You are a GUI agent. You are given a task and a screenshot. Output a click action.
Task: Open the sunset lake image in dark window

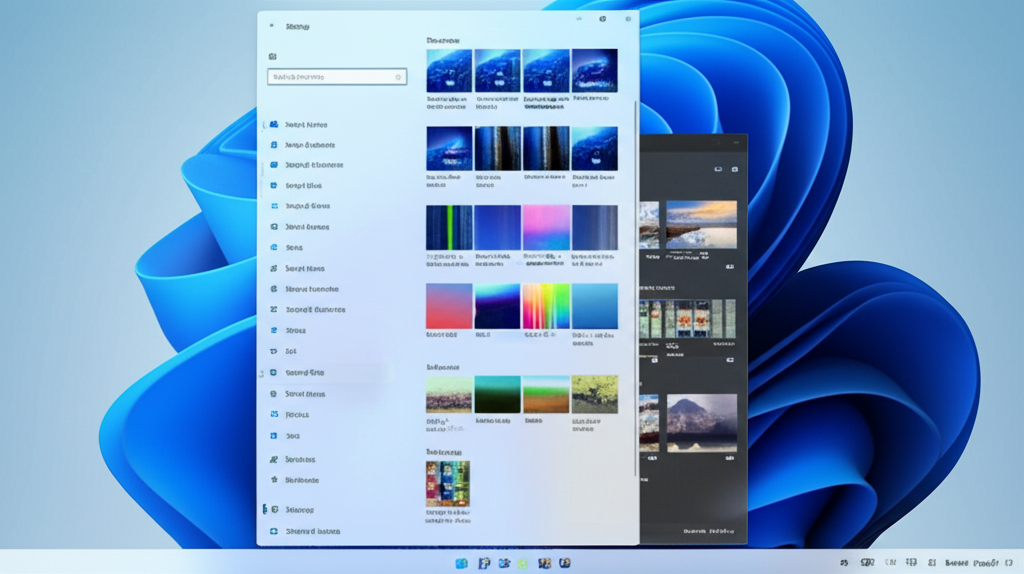pyautogui.click(x=701, y=224)
